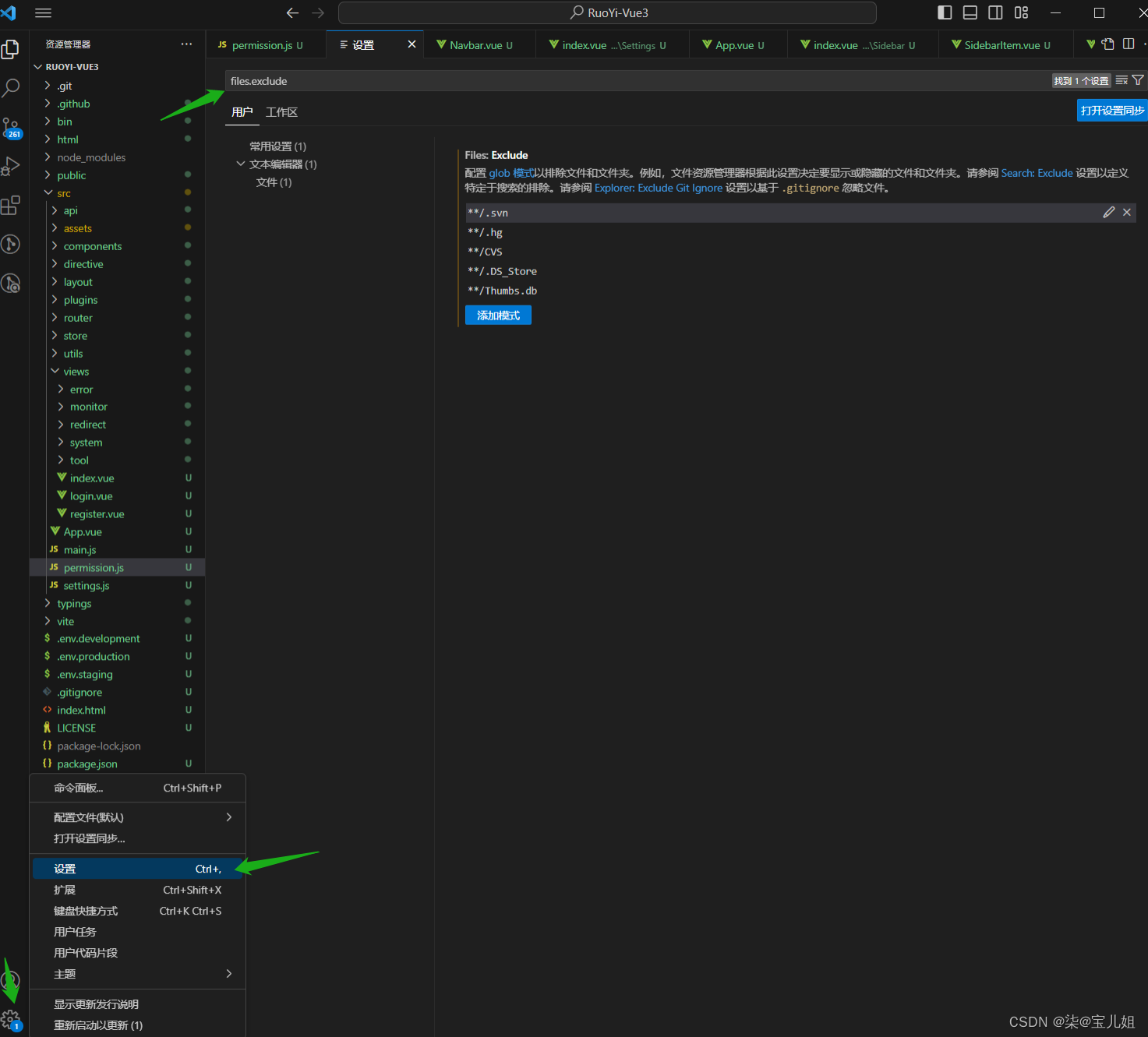Open settings JSON icon in tab bar
This screenshot has width=1148, height=1037.
coord(1108,44)
